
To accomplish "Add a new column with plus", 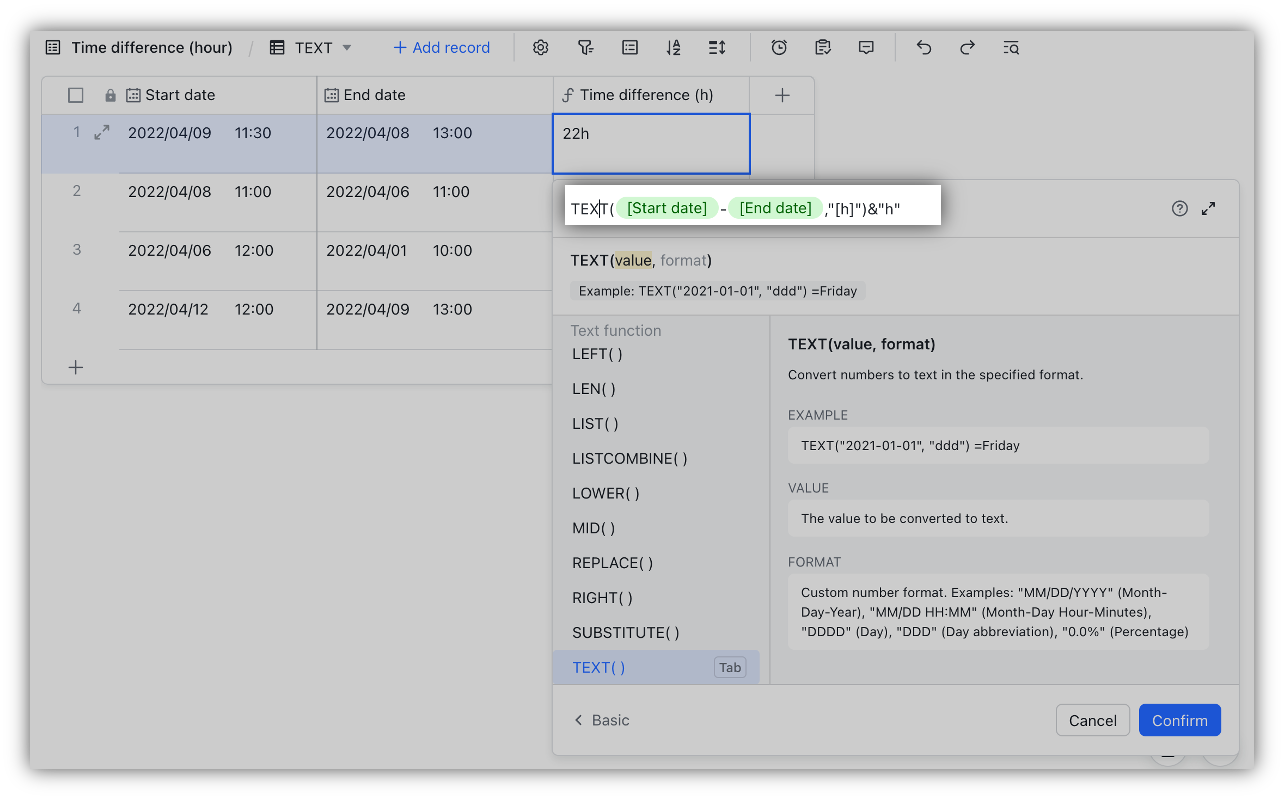I will point(782,95).
